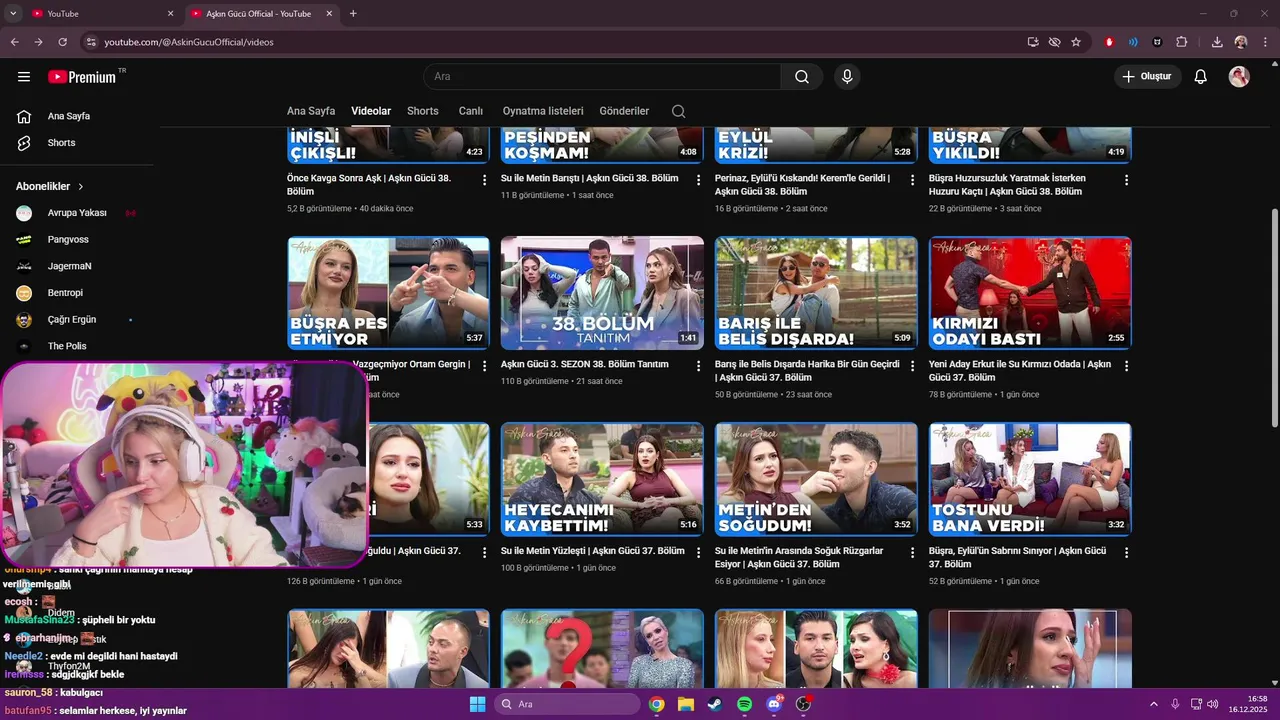Screen dimensions: 1280x720
Task: Open the YouTube account avatar menu
Action: click(1239, 77)
